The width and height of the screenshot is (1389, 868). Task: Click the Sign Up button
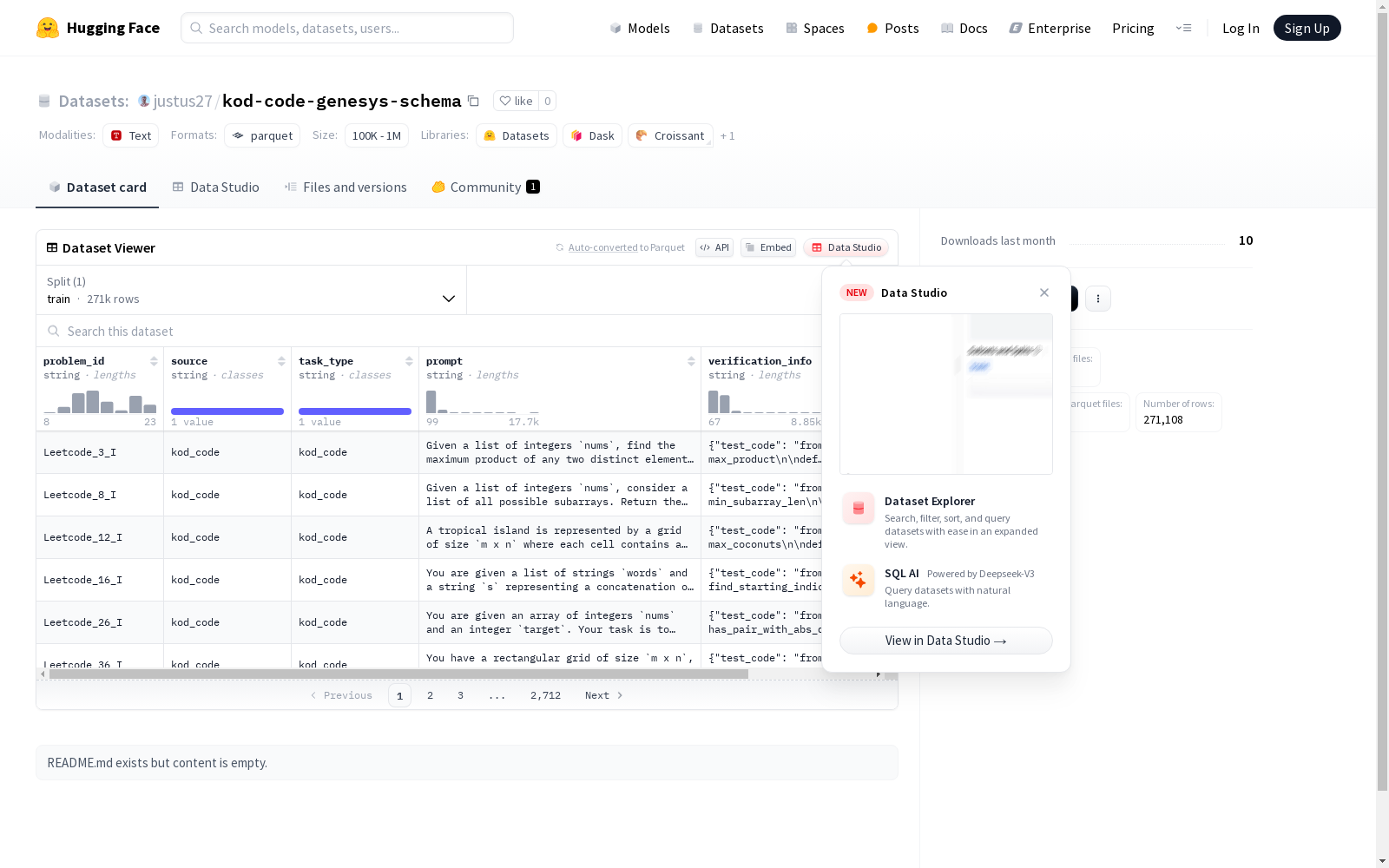[1307, 28]
